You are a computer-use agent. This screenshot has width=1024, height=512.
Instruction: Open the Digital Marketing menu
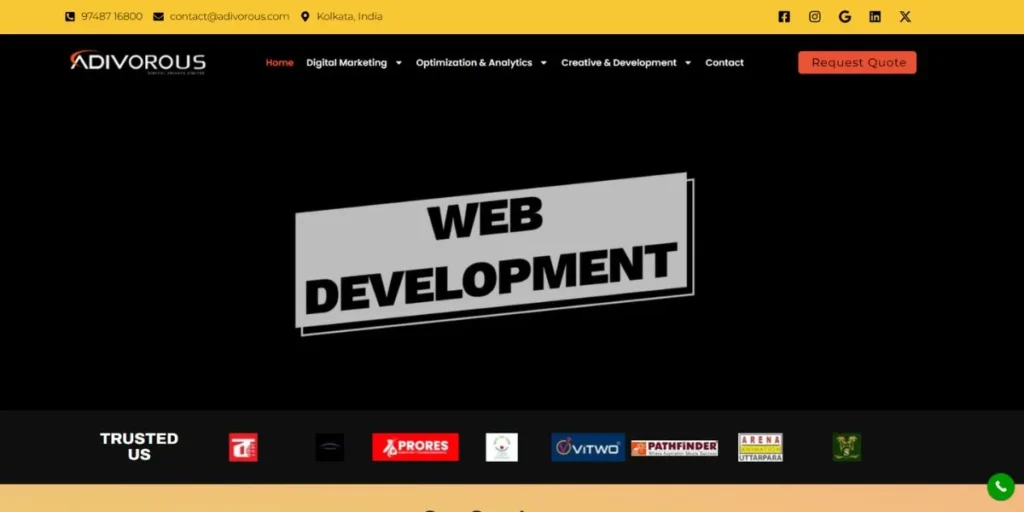[347, 63]
